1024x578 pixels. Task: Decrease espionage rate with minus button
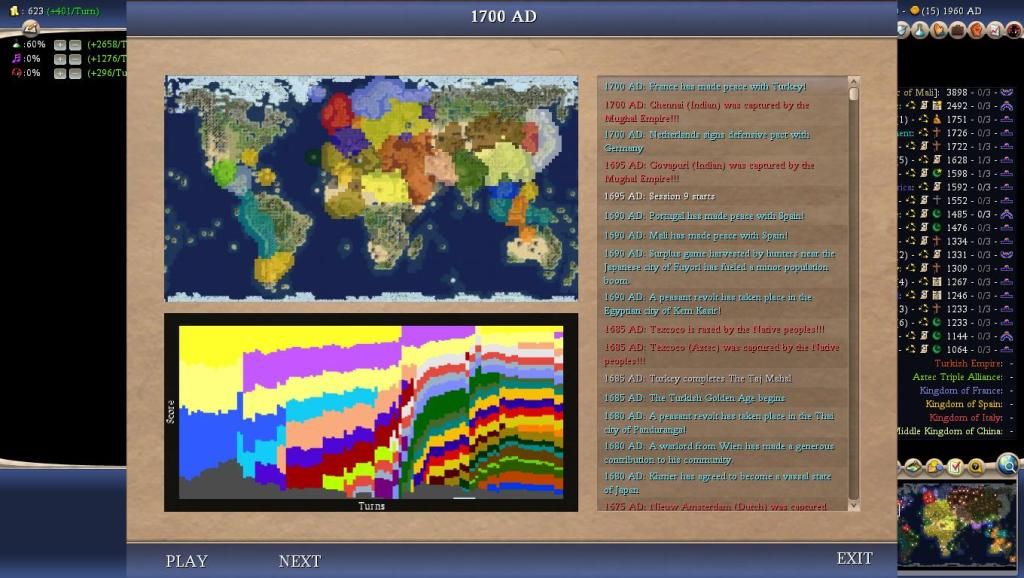(75, 73)
